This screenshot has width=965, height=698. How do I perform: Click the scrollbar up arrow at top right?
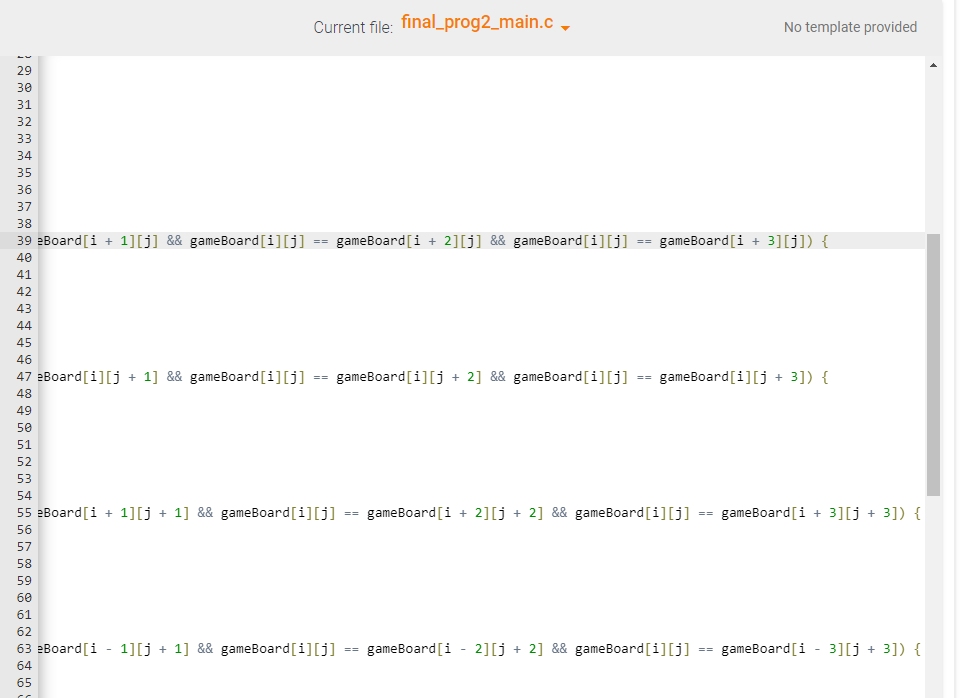(x=933, y=64)
